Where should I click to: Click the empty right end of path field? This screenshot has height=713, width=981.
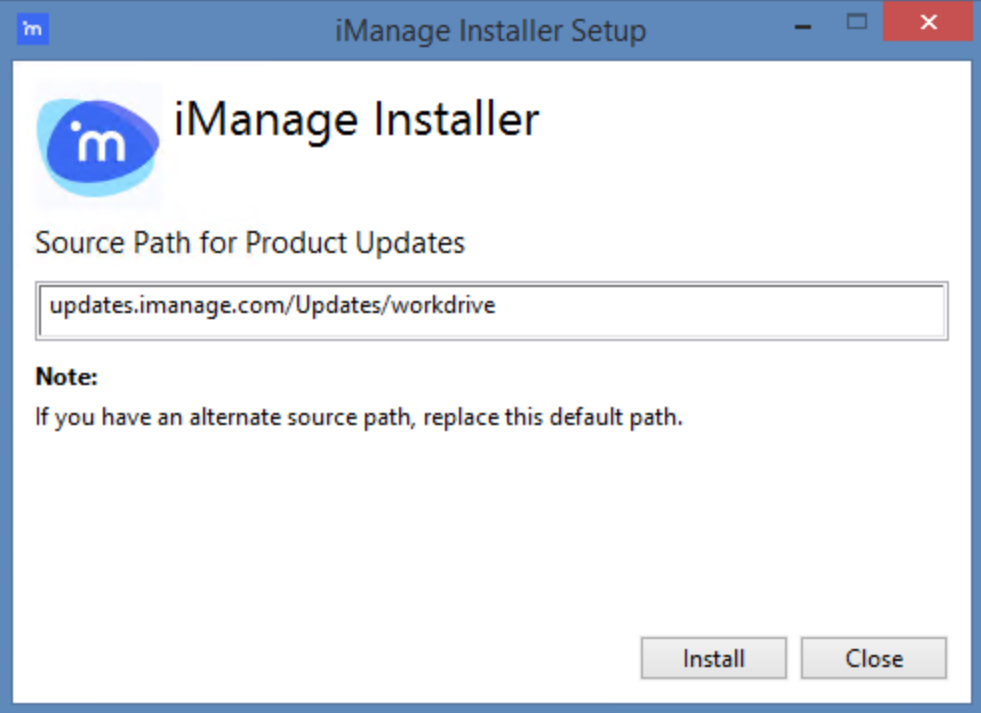[x=800, y=311]
